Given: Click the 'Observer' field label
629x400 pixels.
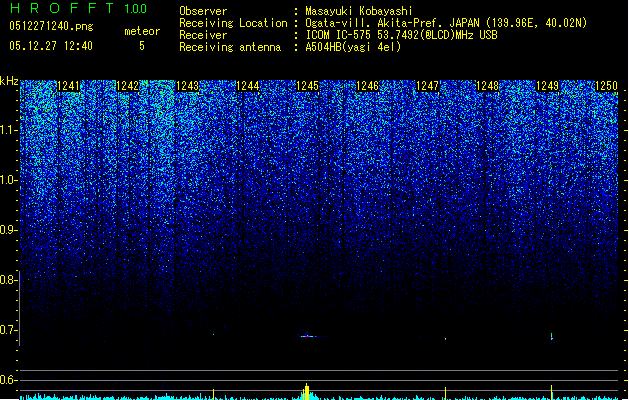Looking at the screenshot, I should click(x=203, y=11).
